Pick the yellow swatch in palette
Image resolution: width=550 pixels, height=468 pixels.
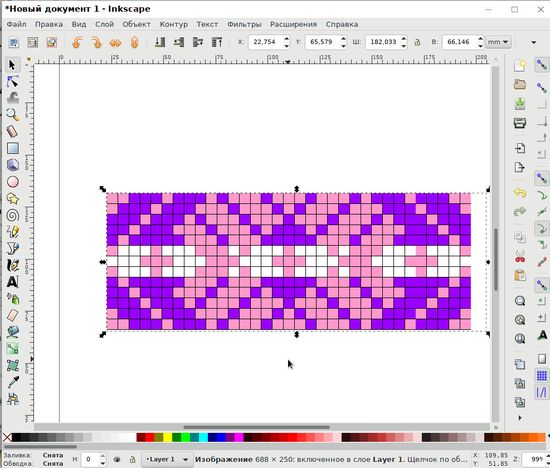168,437
